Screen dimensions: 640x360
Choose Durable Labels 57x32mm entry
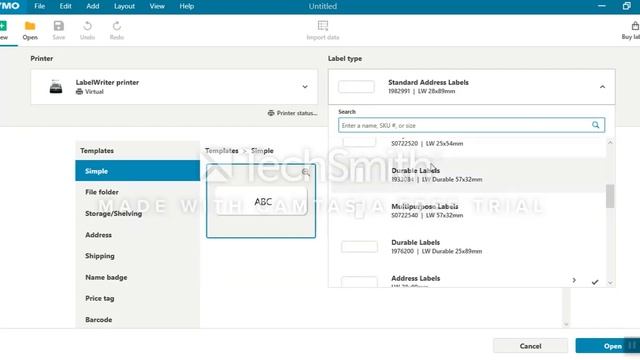point(468,175)
